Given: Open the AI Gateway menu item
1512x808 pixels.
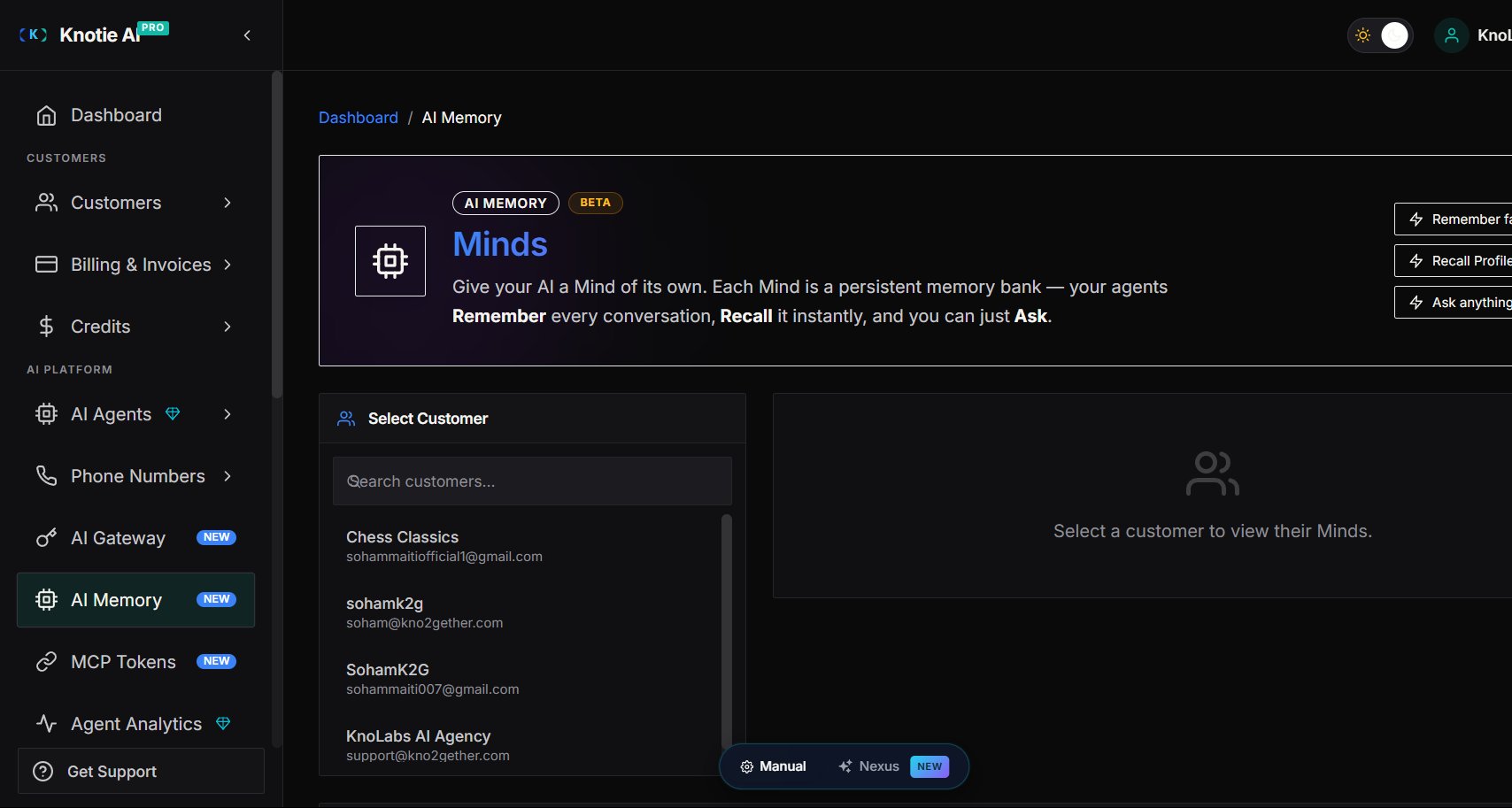Looking at the screenshot, I should tap(135, 538).
